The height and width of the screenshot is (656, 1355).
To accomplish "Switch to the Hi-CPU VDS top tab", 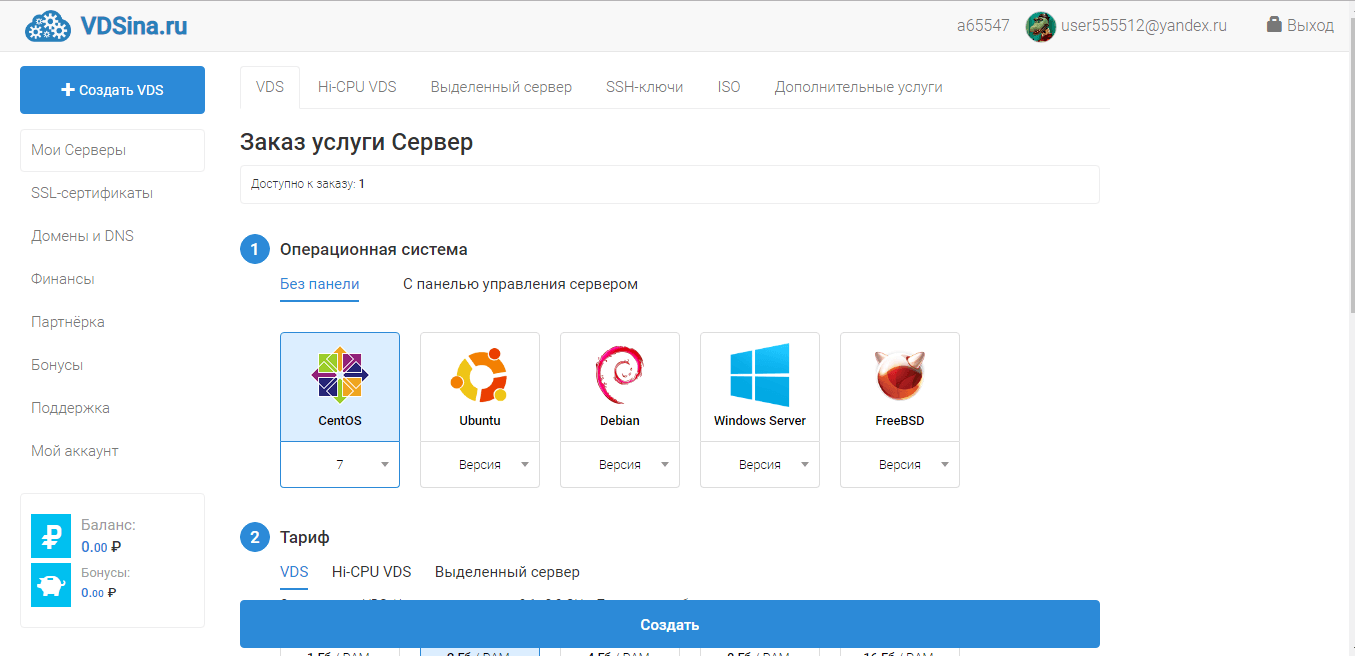I will click(357, 87).
